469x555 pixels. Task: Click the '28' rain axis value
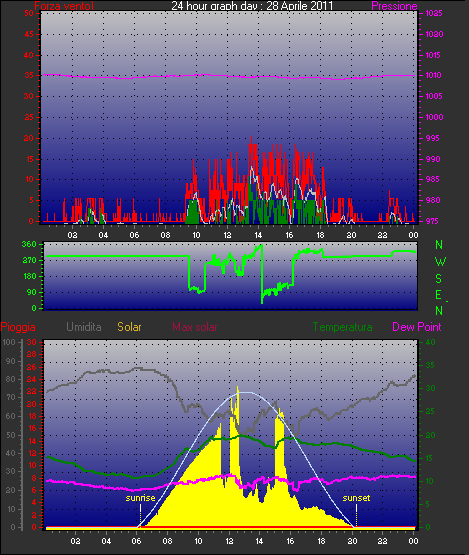[x=32, y=354]
